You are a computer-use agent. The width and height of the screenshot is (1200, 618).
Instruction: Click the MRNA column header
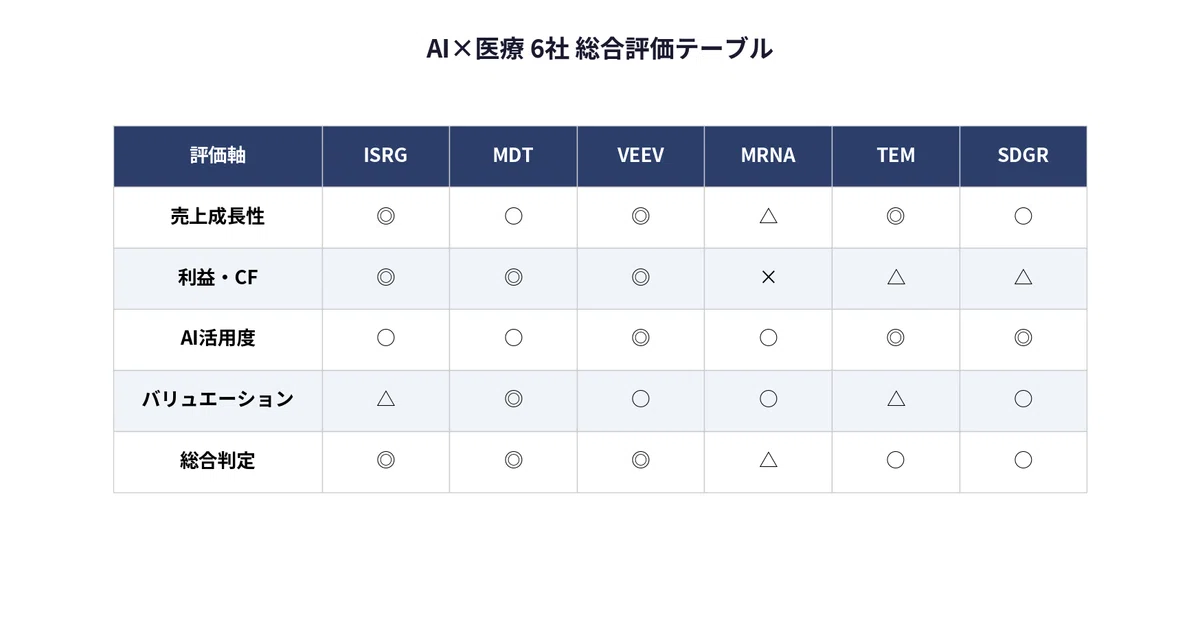(768, 156)
